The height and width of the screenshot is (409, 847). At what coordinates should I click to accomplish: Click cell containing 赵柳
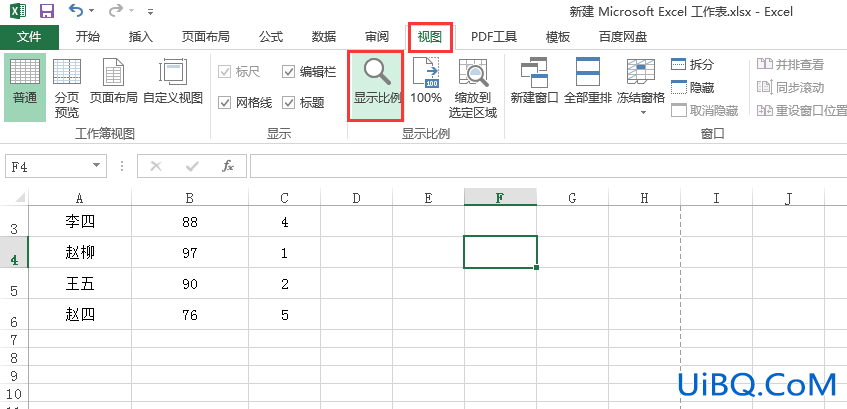tap(80, 252)
